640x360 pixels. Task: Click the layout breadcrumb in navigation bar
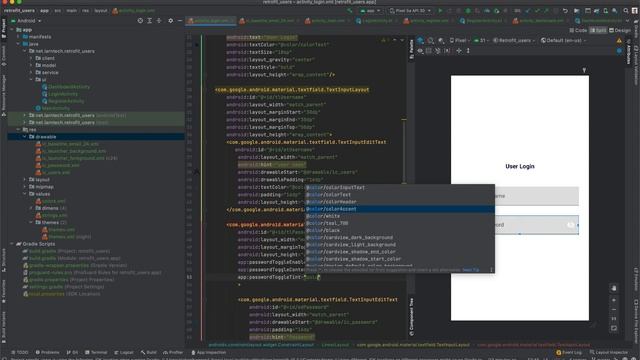(101, 11)
